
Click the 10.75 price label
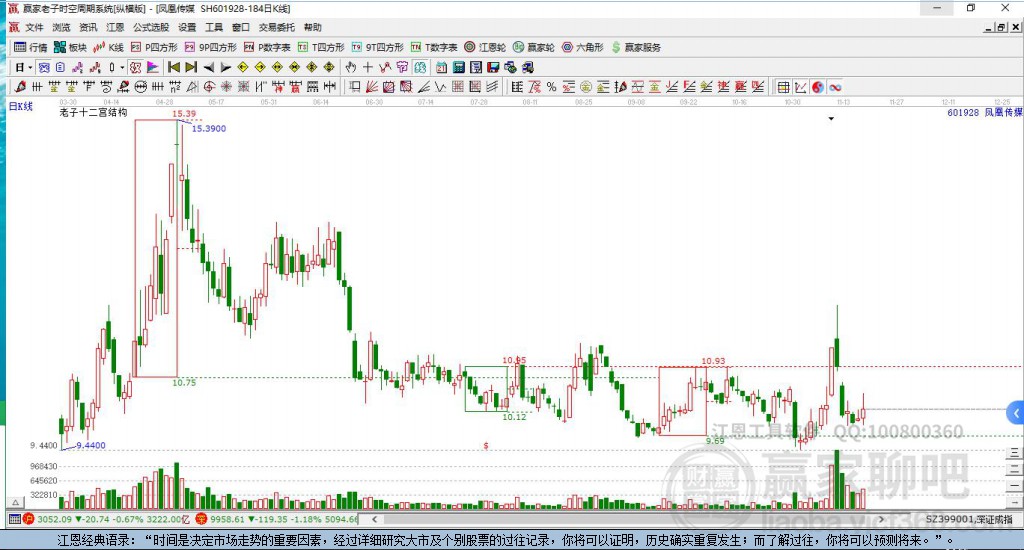(x=184, y=383)
